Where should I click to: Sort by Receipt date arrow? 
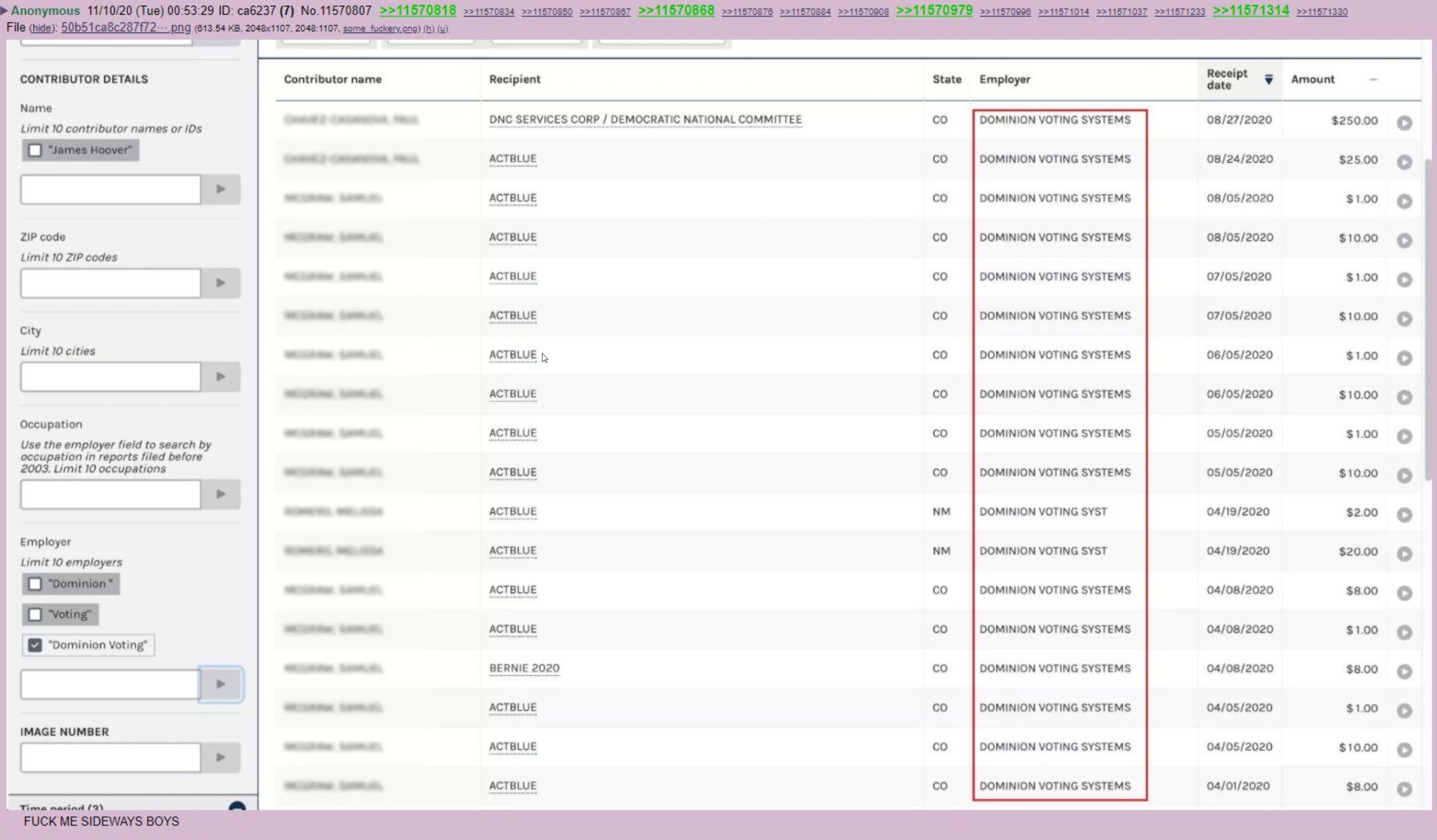[1268, 79]
